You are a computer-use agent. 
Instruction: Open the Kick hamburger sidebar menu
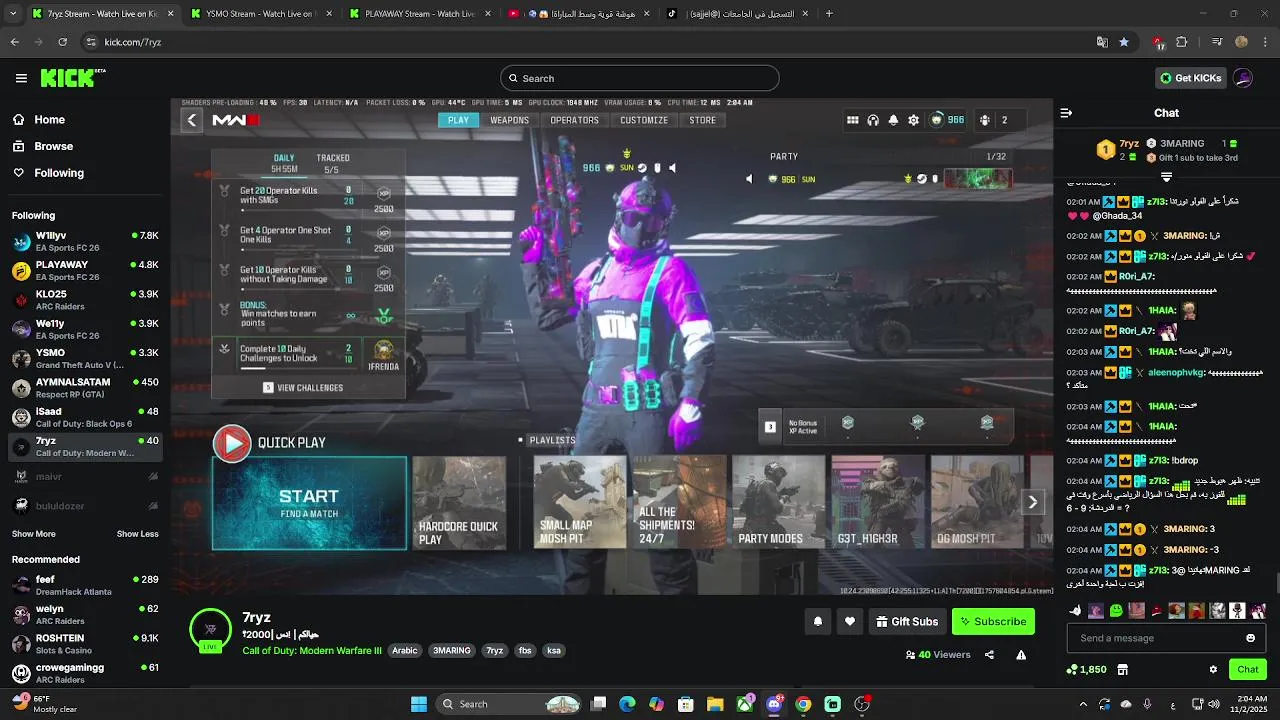(x=21, y=78)
